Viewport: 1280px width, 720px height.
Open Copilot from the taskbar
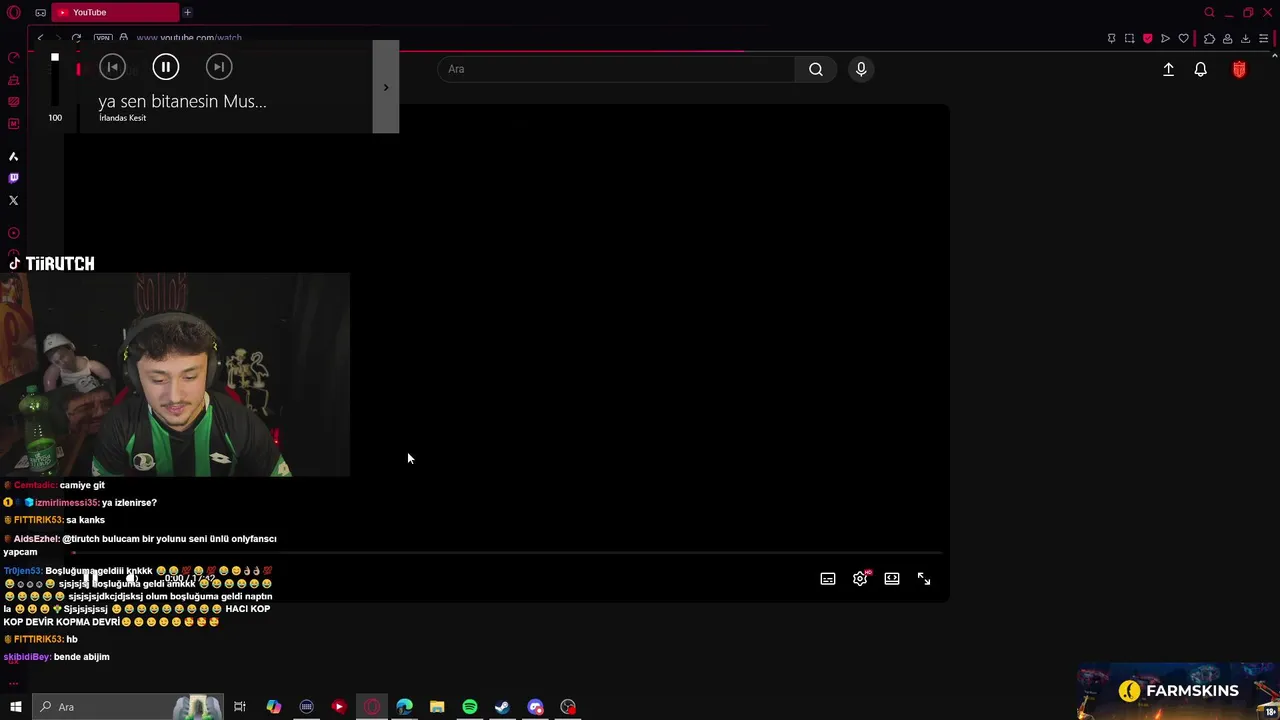pos(273,707)
